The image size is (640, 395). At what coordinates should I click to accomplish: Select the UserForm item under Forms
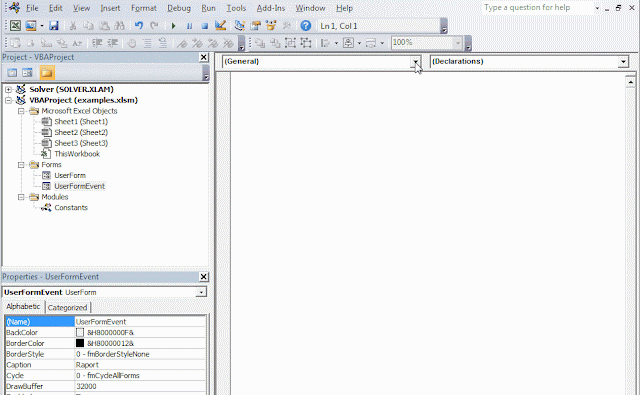(70, 175)
